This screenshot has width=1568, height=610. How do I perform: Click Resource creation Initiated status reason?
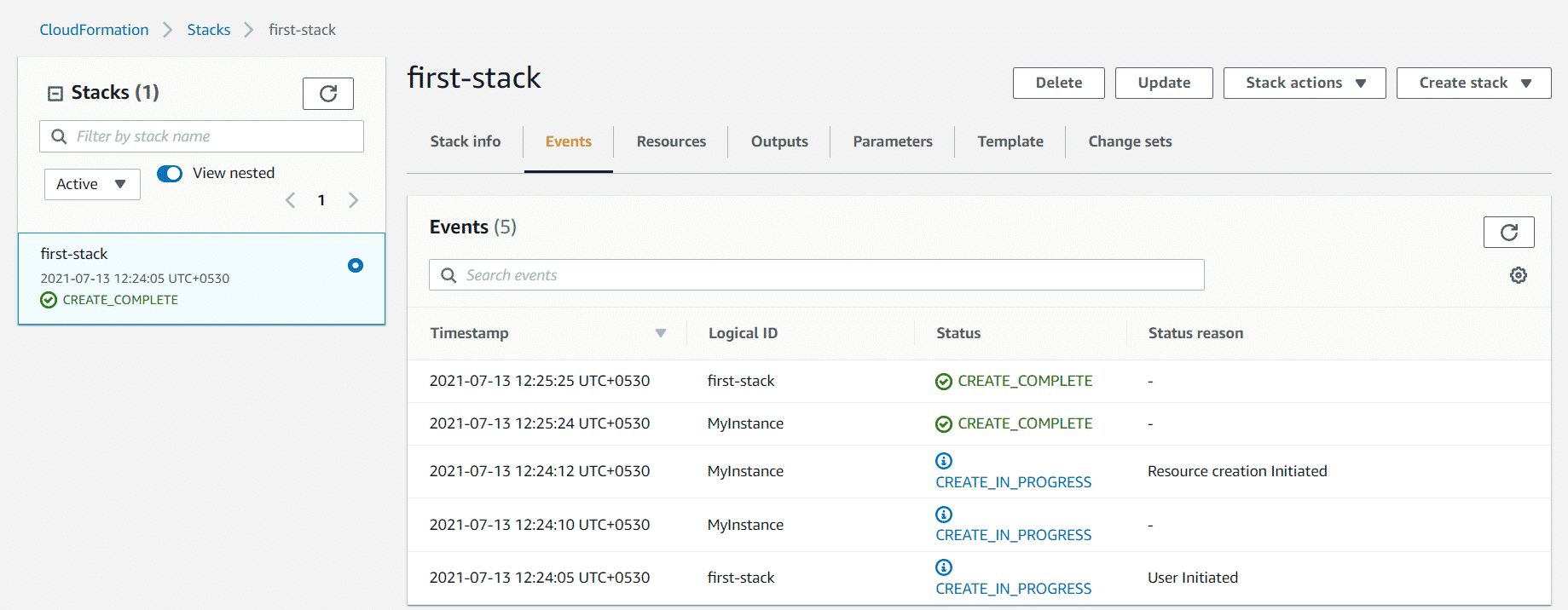pyautogui.click(x=1237, y=471)
